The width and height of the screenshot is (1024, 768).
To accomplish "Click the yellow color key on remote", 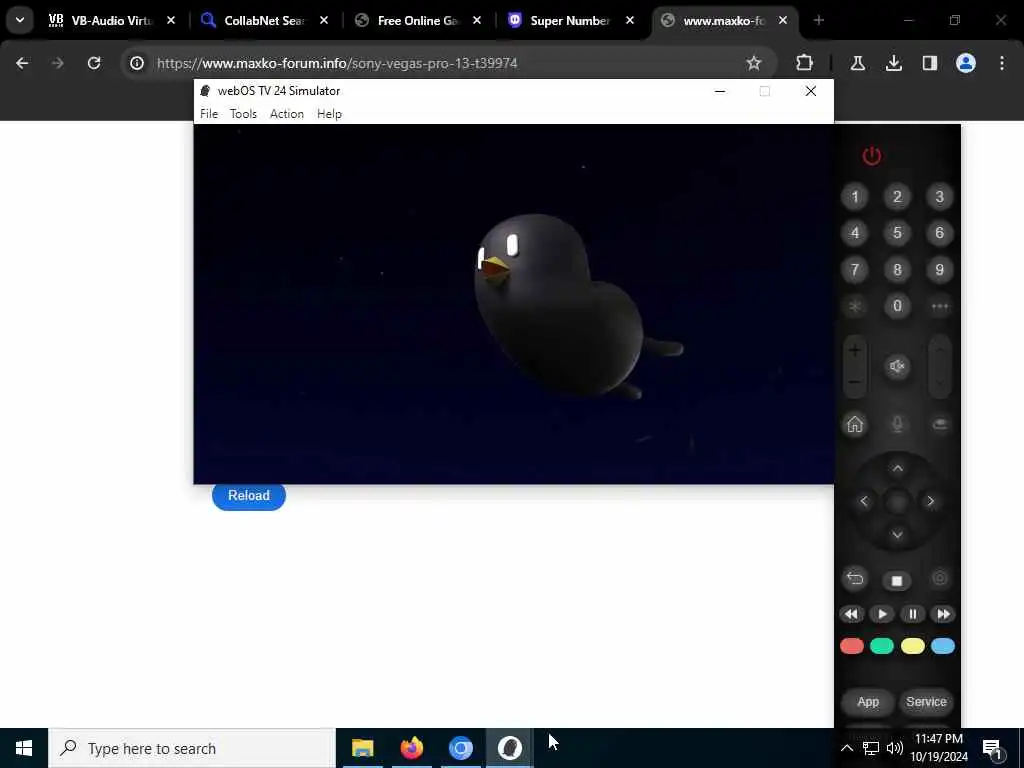I will coord(912,647).
